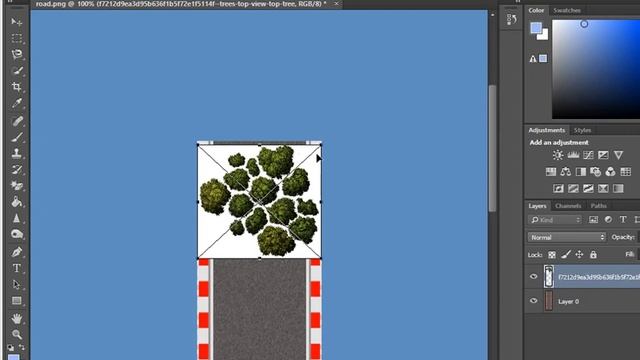Select the Brush tool
Screen dimensions: 640x360
point(16,137)
